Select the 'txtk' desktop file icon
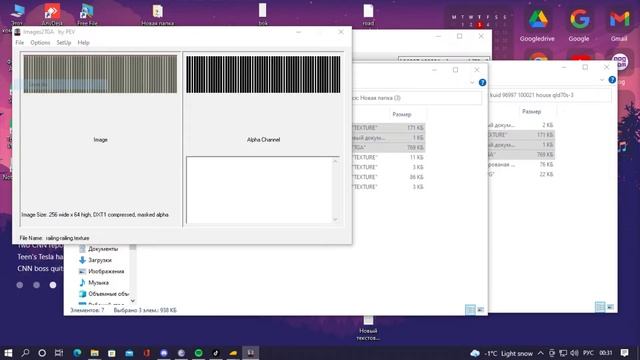Screen dimensions: 640x360 [x=263, y=14]
